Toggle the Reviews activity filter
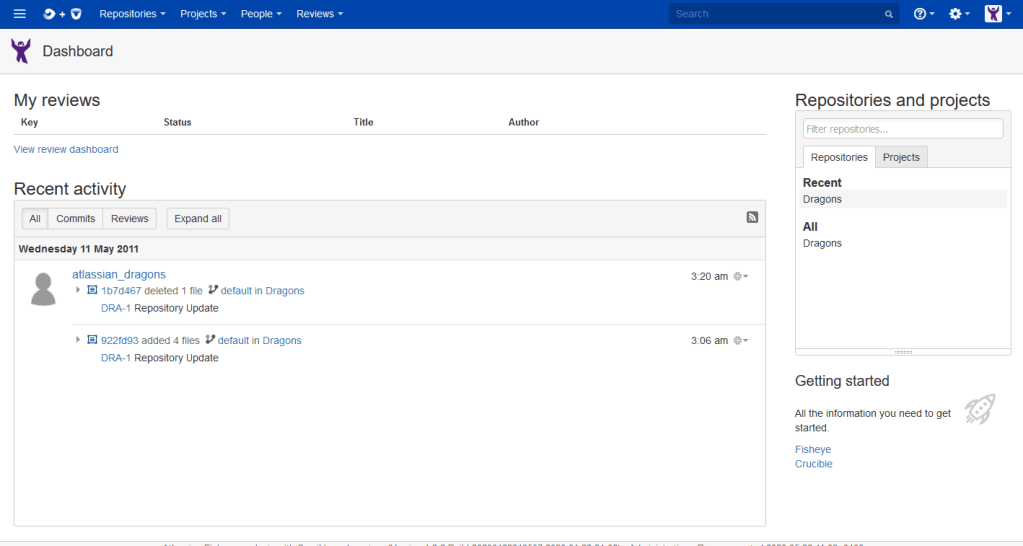The image size is (1023, 546). (129, 219)
